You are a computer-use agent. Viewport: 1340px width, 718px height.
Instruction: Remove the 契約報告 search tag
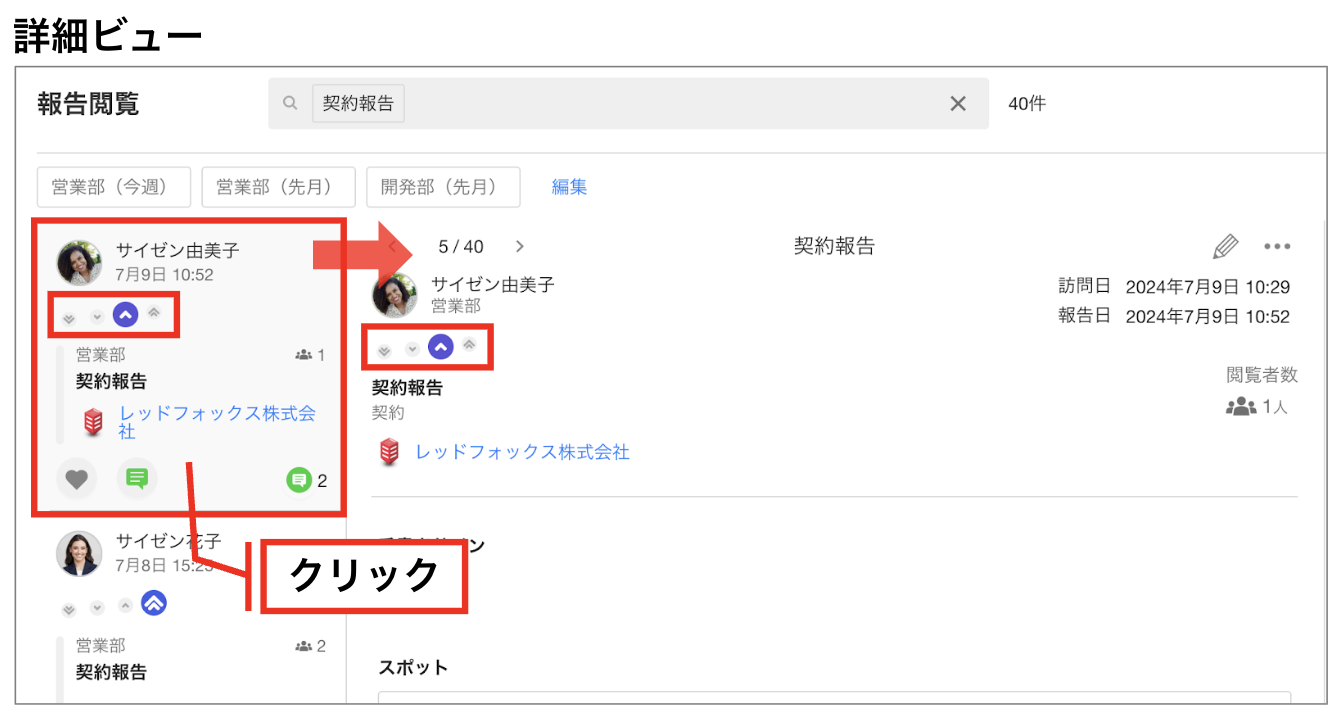pos(358,103)
